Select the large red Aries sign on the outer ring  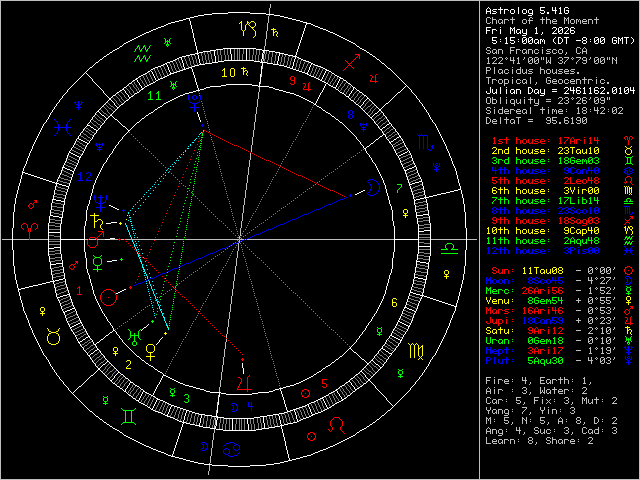(31, 231)
